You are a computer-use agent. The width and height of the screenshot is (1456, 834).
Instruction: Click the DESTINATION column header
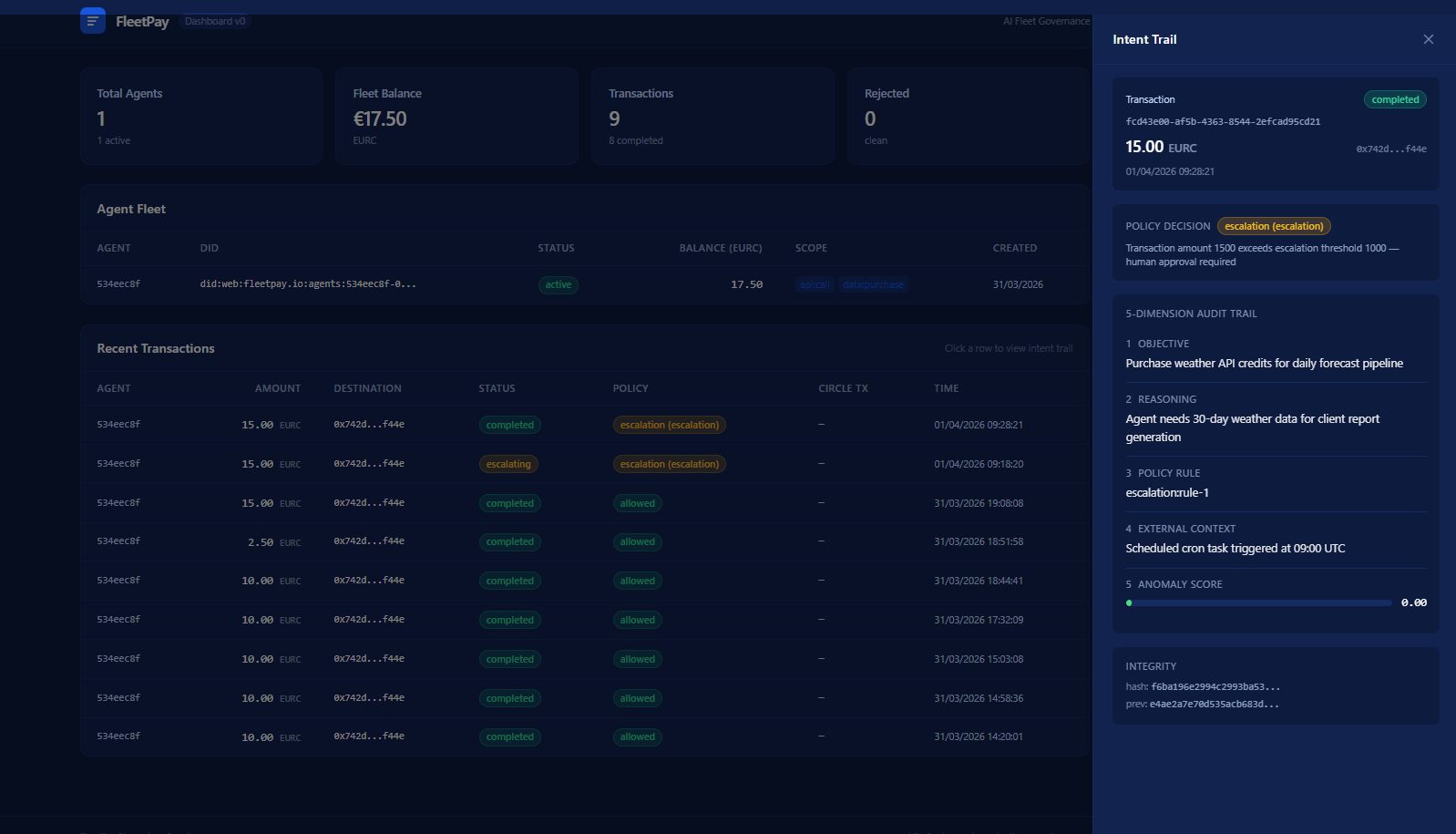pos(367,388)
